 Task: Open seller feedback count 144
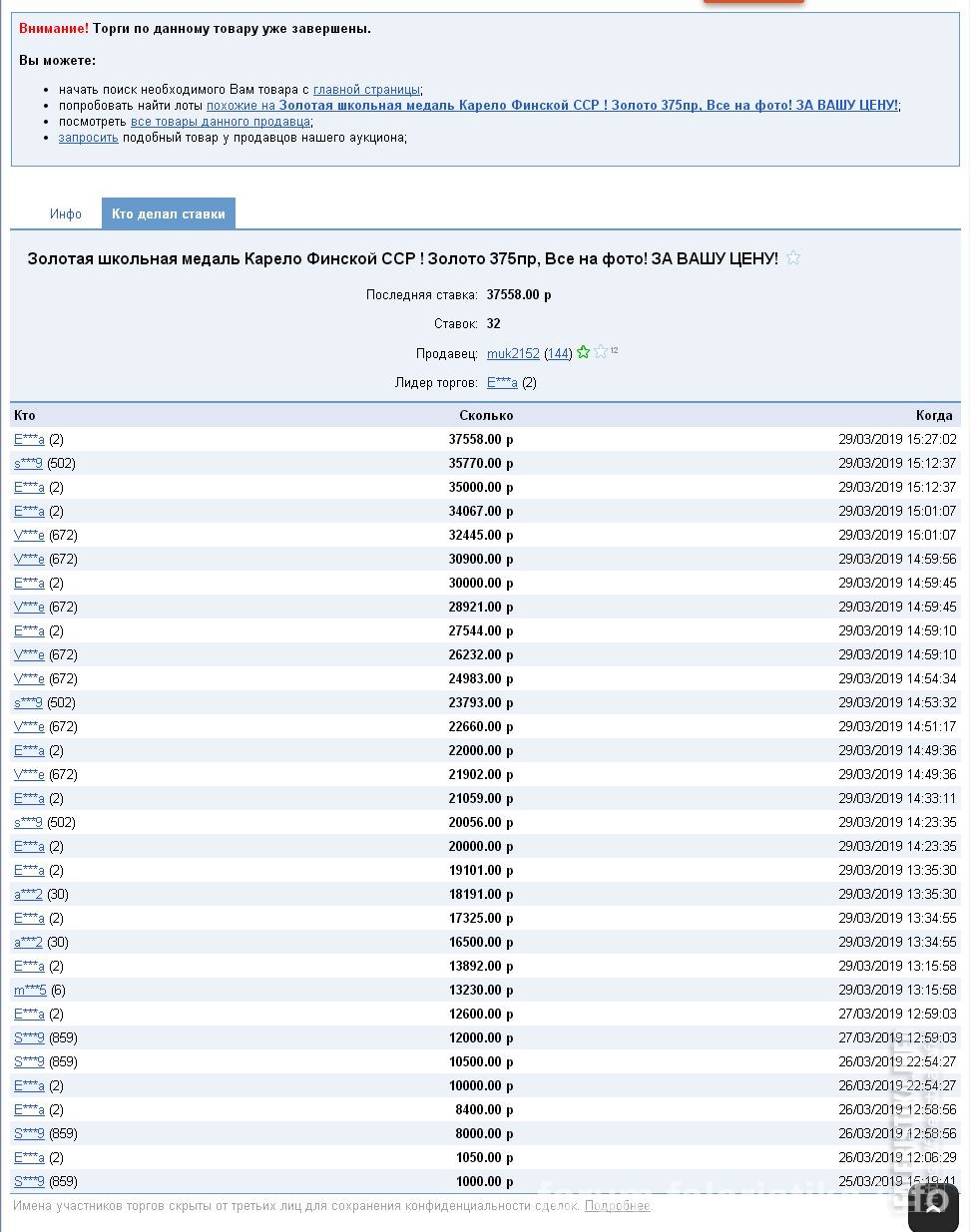[x=559, y=353]
